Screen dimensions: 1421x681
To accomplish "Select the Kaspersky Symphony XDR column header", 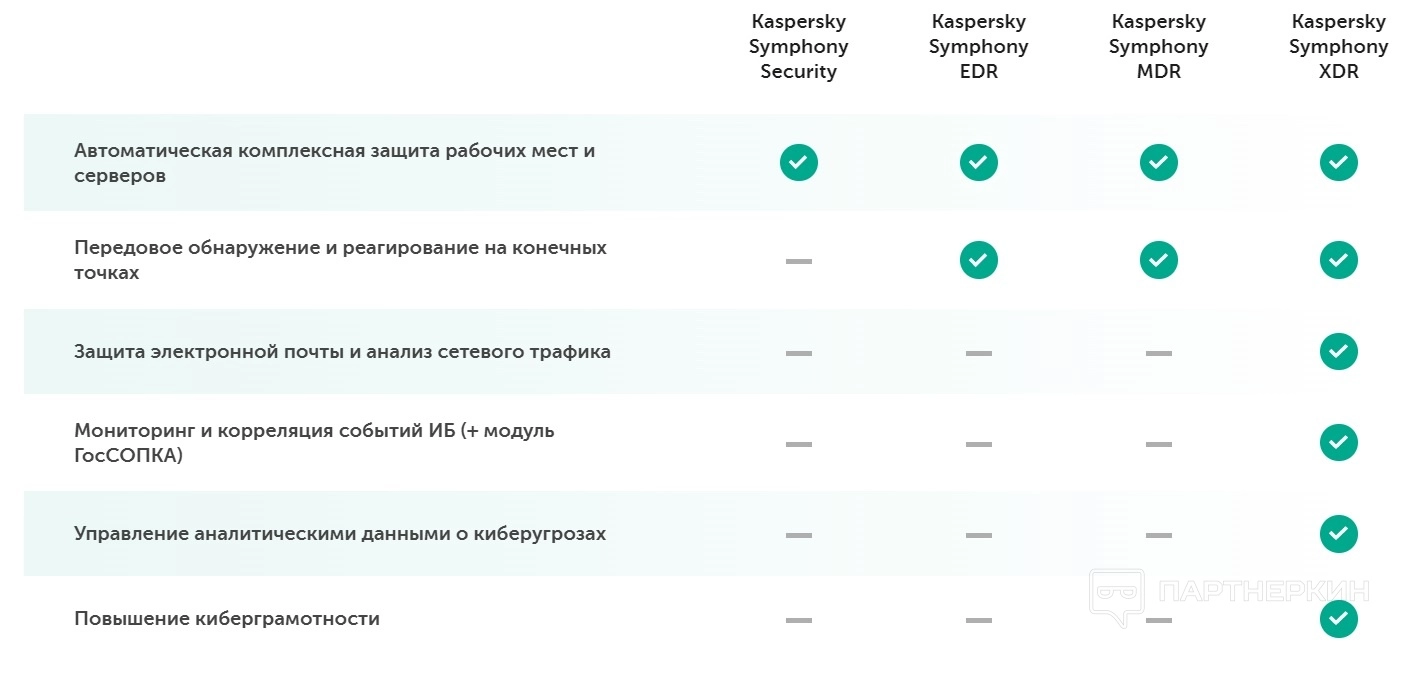I will pyautogui.click(x=1338, y=47).
